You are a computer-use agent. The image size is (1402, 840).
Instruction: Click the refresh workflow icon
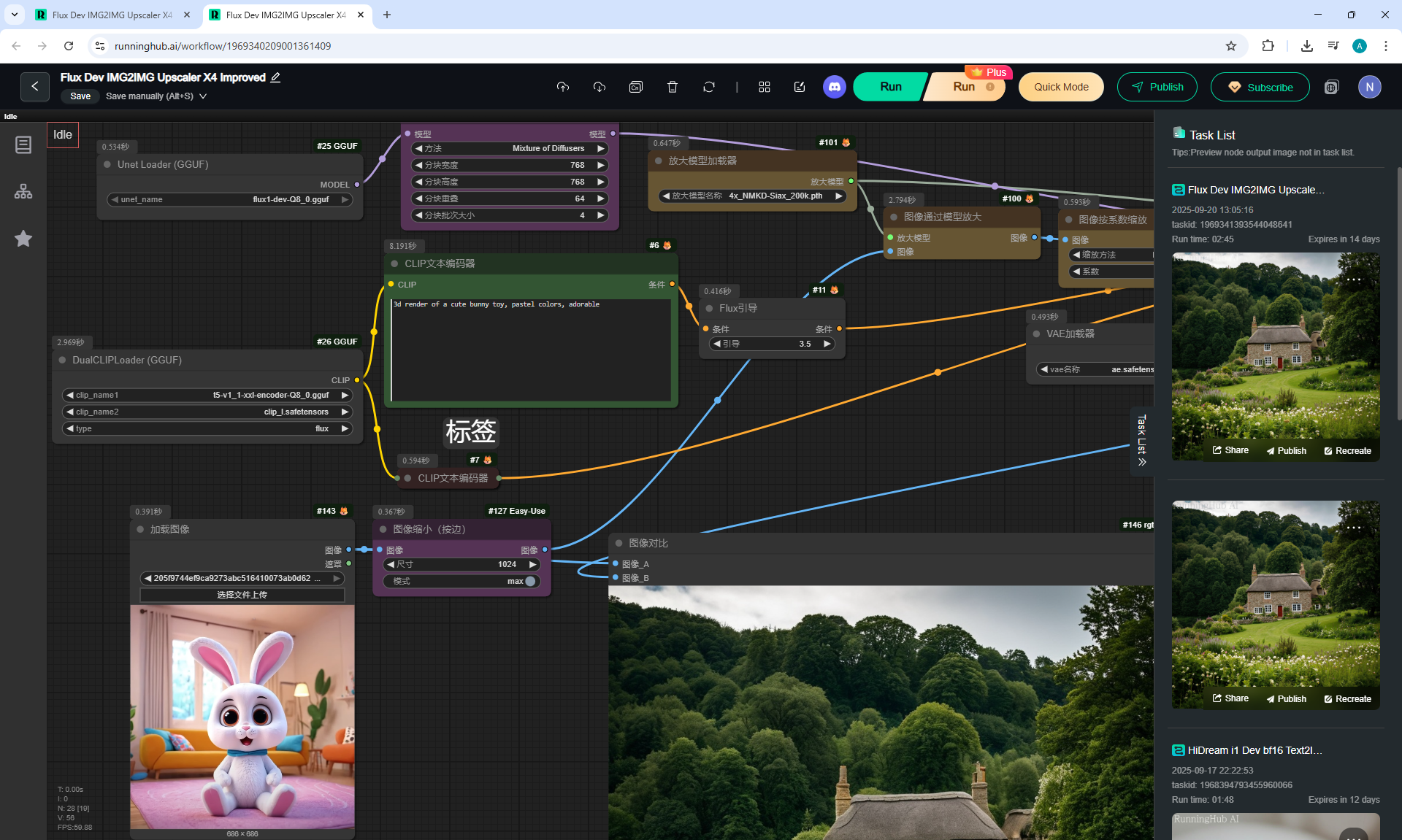coord(708,87)
